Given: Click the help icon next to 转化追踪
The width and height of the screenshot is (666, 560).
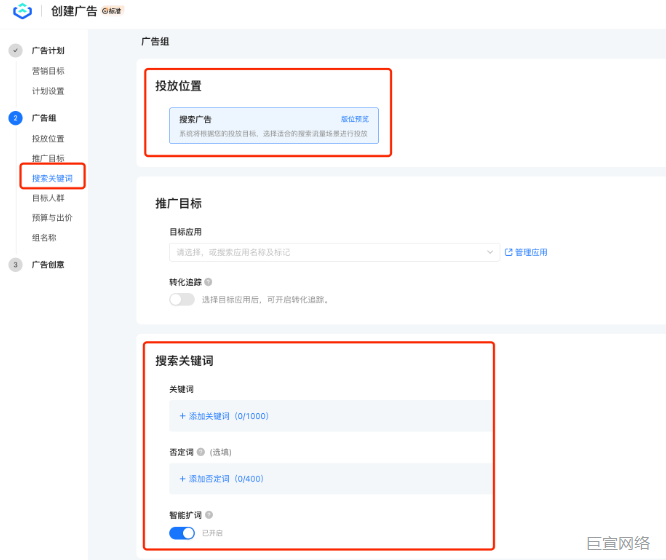Looking at the screenshot, I should [x=208, y=282].
